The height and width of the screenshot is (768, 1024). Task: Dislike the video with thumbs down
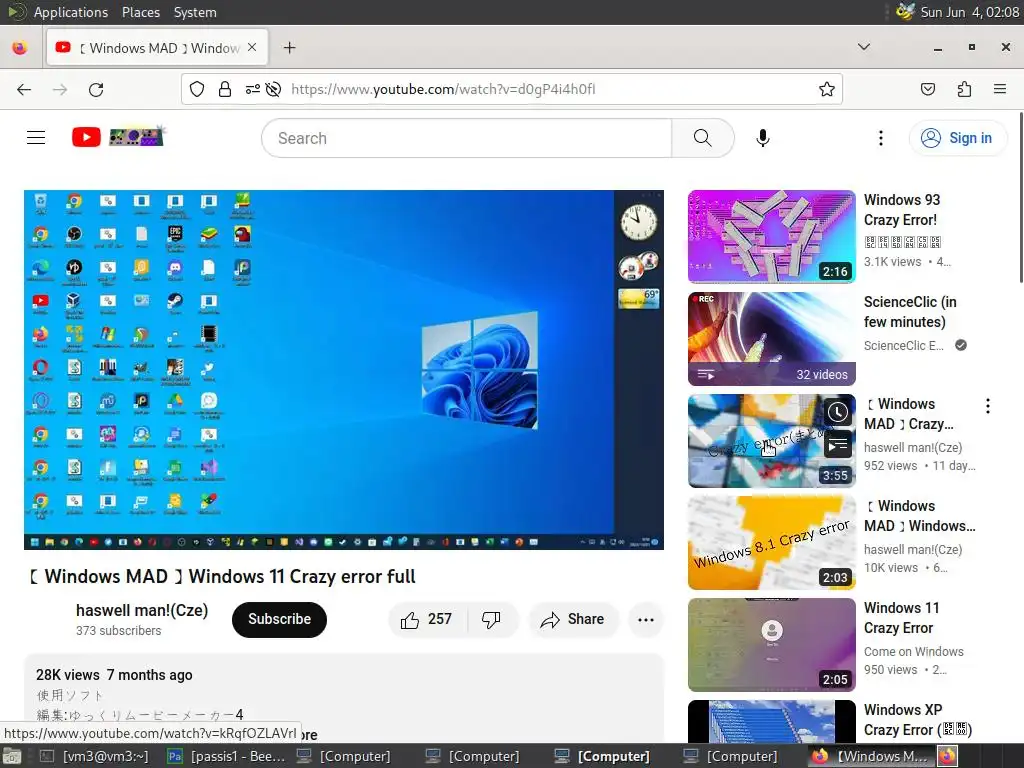click(491, 619)
